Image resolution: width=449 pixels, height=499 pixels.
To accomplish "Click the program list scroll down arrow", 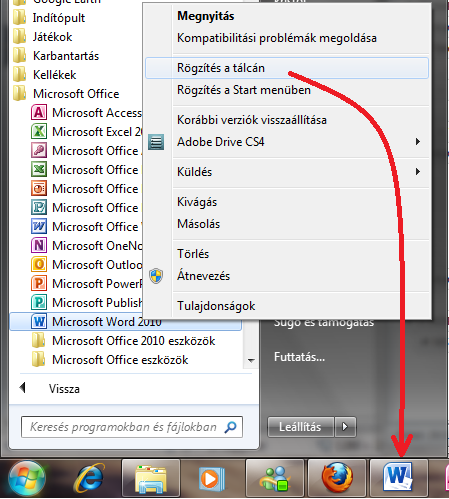I will coord(251,360).
